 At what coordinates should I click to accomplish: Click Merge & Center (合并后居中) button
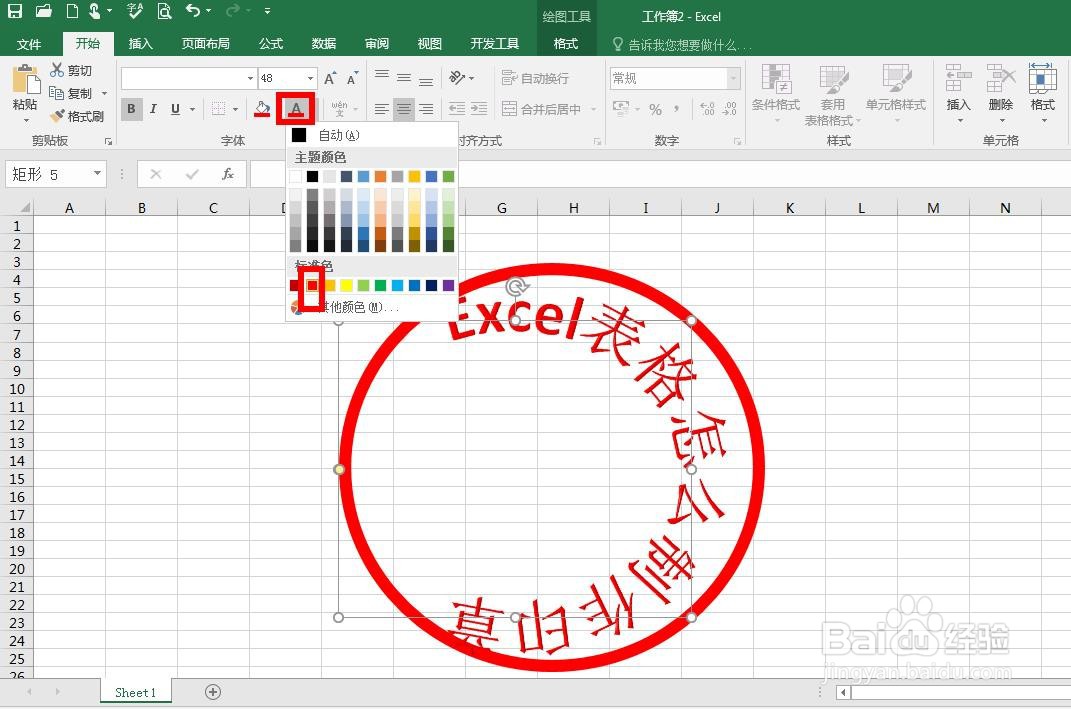542,109
